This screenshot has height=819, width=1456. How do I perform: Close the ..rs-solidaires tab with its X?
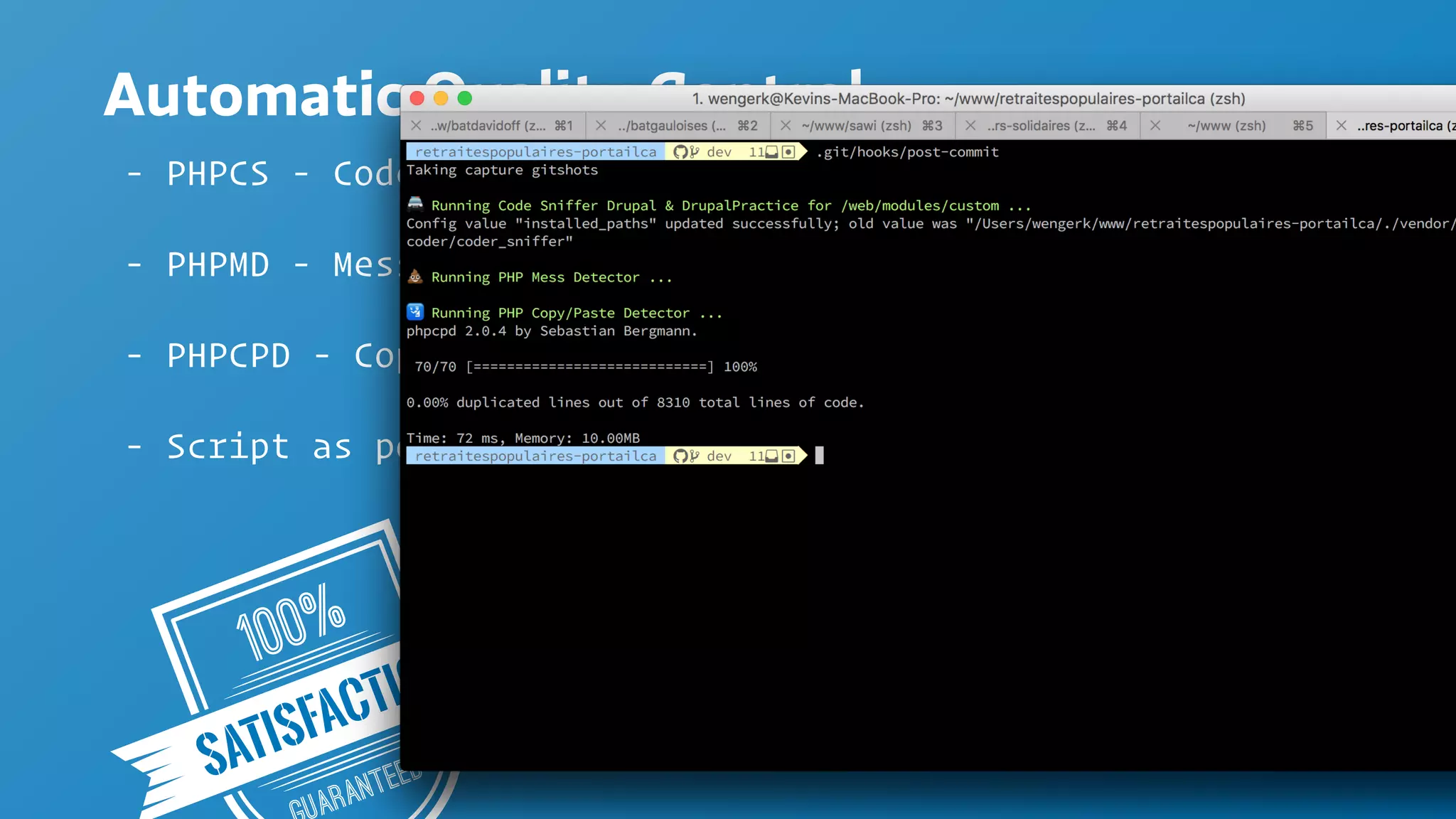(x=970, y=126)
